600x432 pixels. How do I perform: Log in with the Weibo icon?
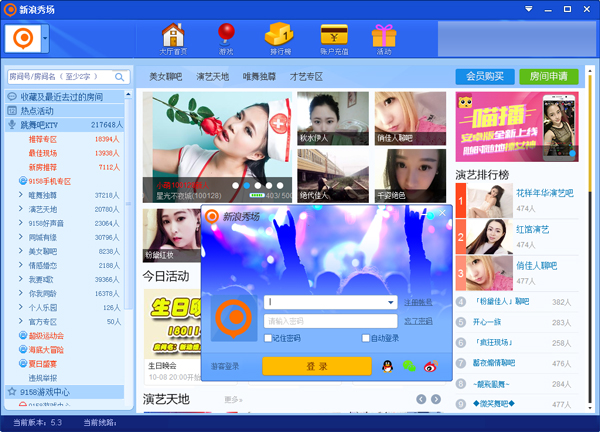tap(431, 366)
